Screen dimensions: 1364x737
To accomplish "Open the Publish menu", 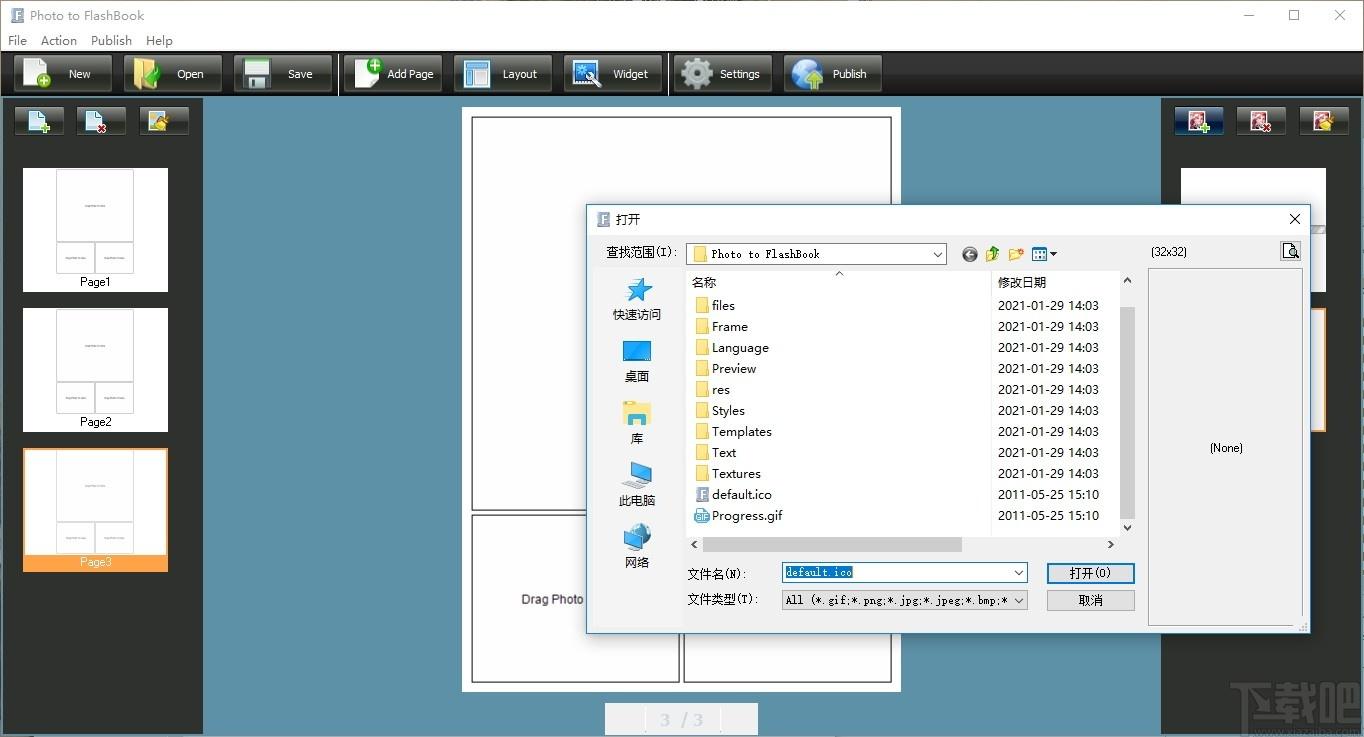I will point(111,40).
